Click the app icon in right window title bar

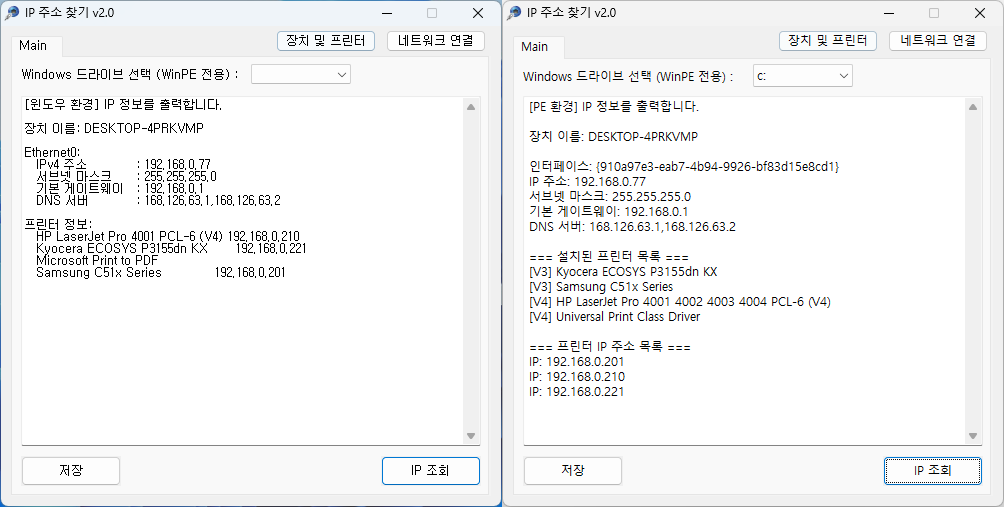(x=515, y=13)
